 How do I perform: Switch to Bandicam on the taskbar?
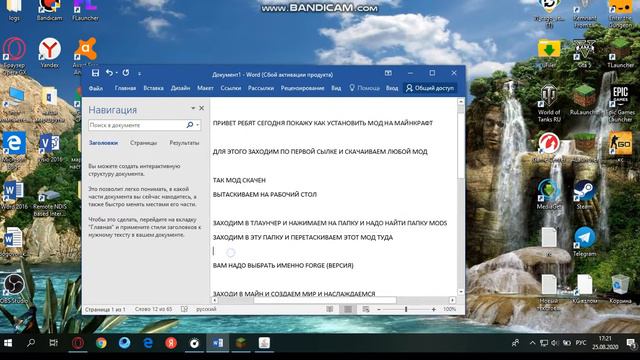pyautogui.click(x=194, y=343)
